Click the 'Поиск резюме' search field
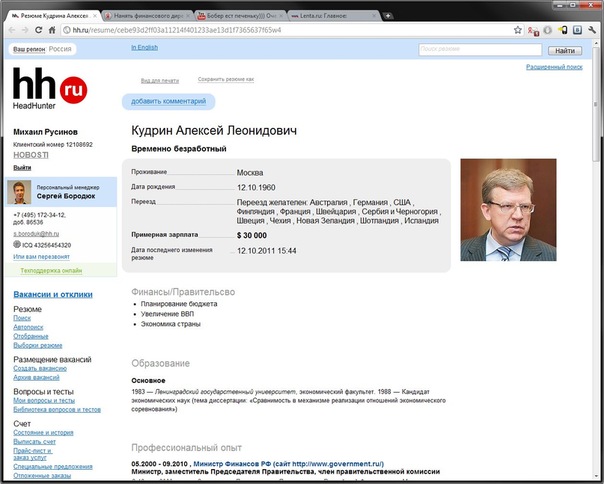Screen dimensions: 604x484 pos(480,49)
